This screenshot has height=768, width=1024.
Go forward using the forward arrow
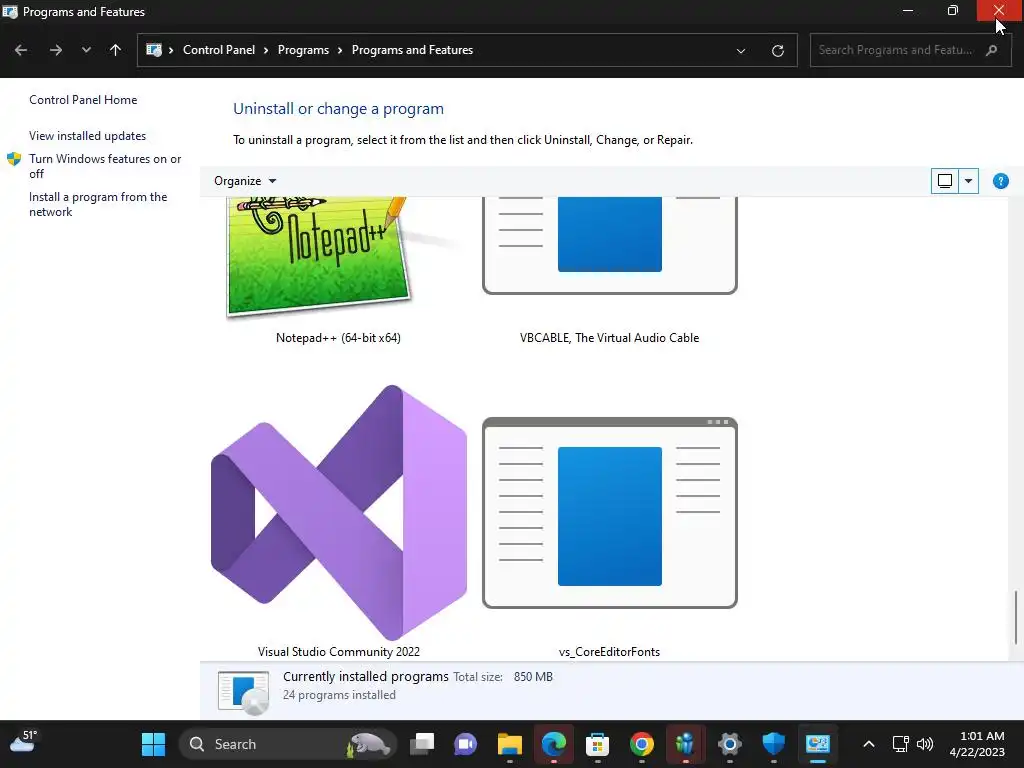(56, 50)
